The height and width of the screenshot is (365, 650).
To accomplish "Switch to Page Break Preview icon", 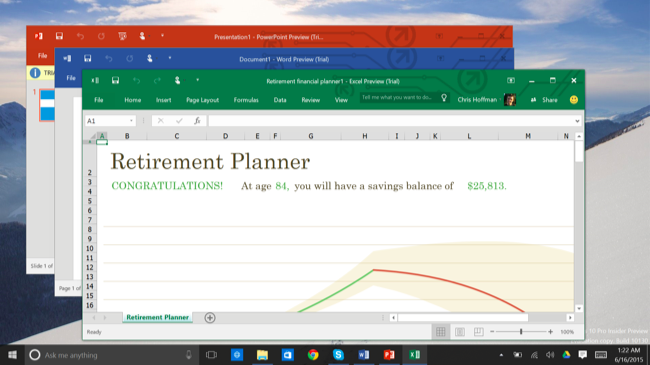I will point(478,332).
